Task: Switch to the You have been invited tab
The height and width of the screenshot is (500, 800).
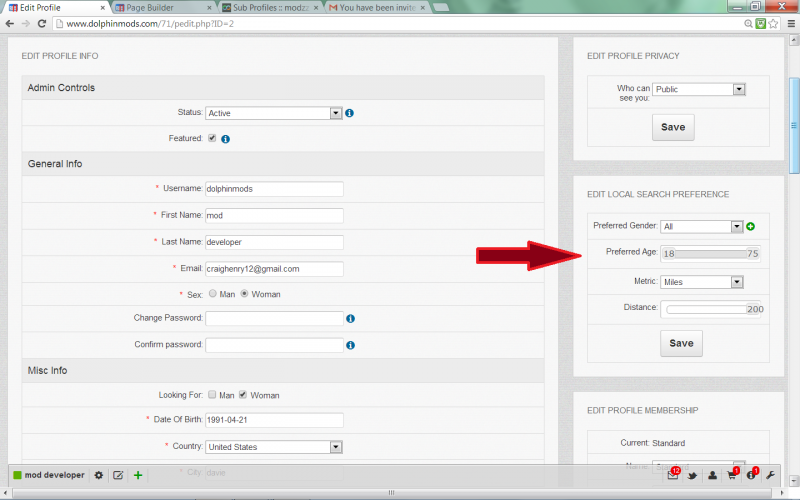Action: point(377,8)
